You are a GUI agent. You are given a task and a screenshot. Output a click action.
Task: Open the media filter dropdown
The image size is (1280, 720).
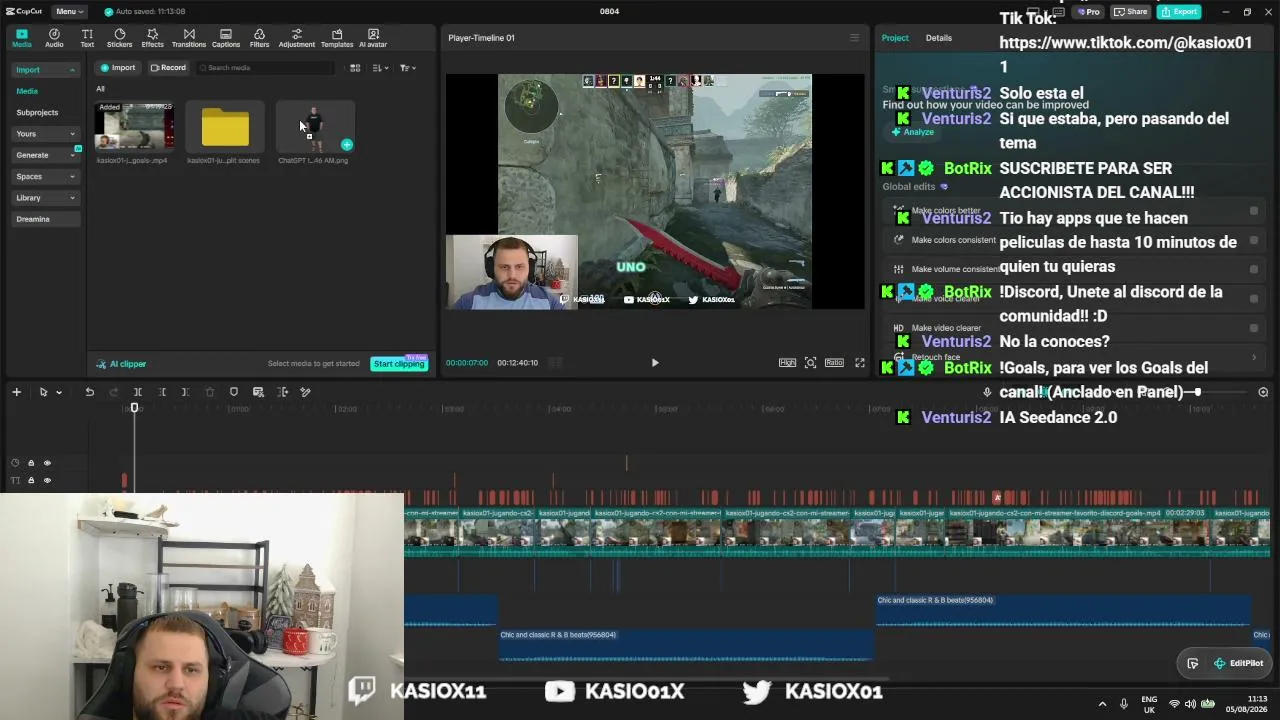pyautogui.click(x=407, y=68)
